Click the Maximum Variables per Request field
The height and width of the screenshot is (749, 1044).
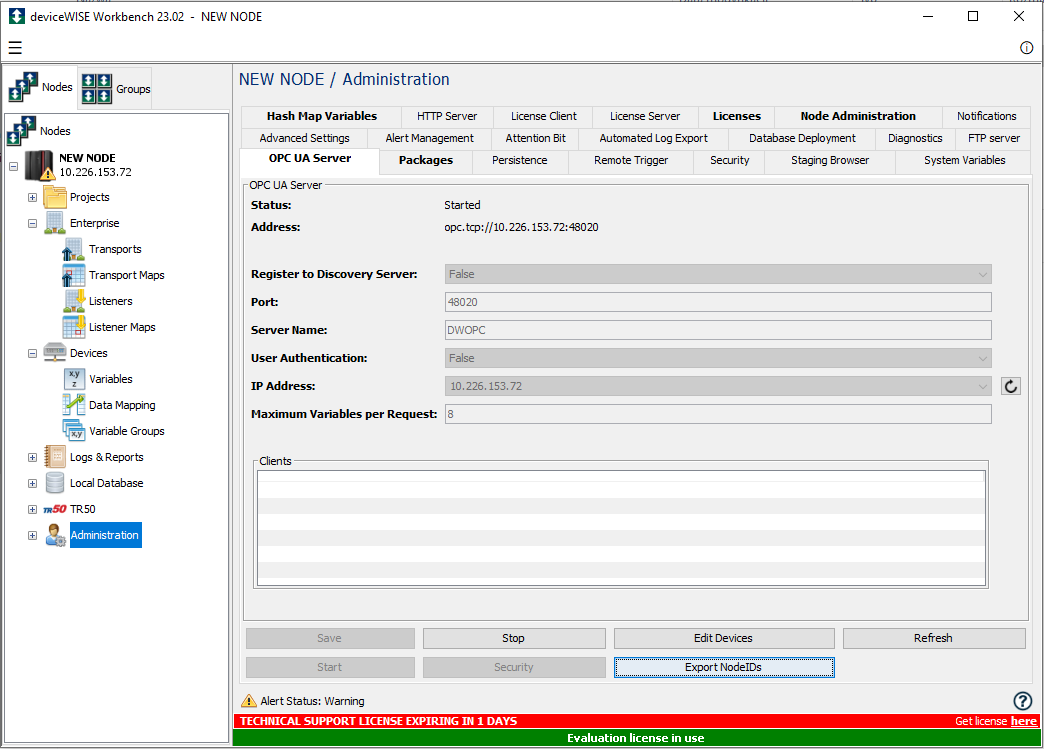[718, 414]
